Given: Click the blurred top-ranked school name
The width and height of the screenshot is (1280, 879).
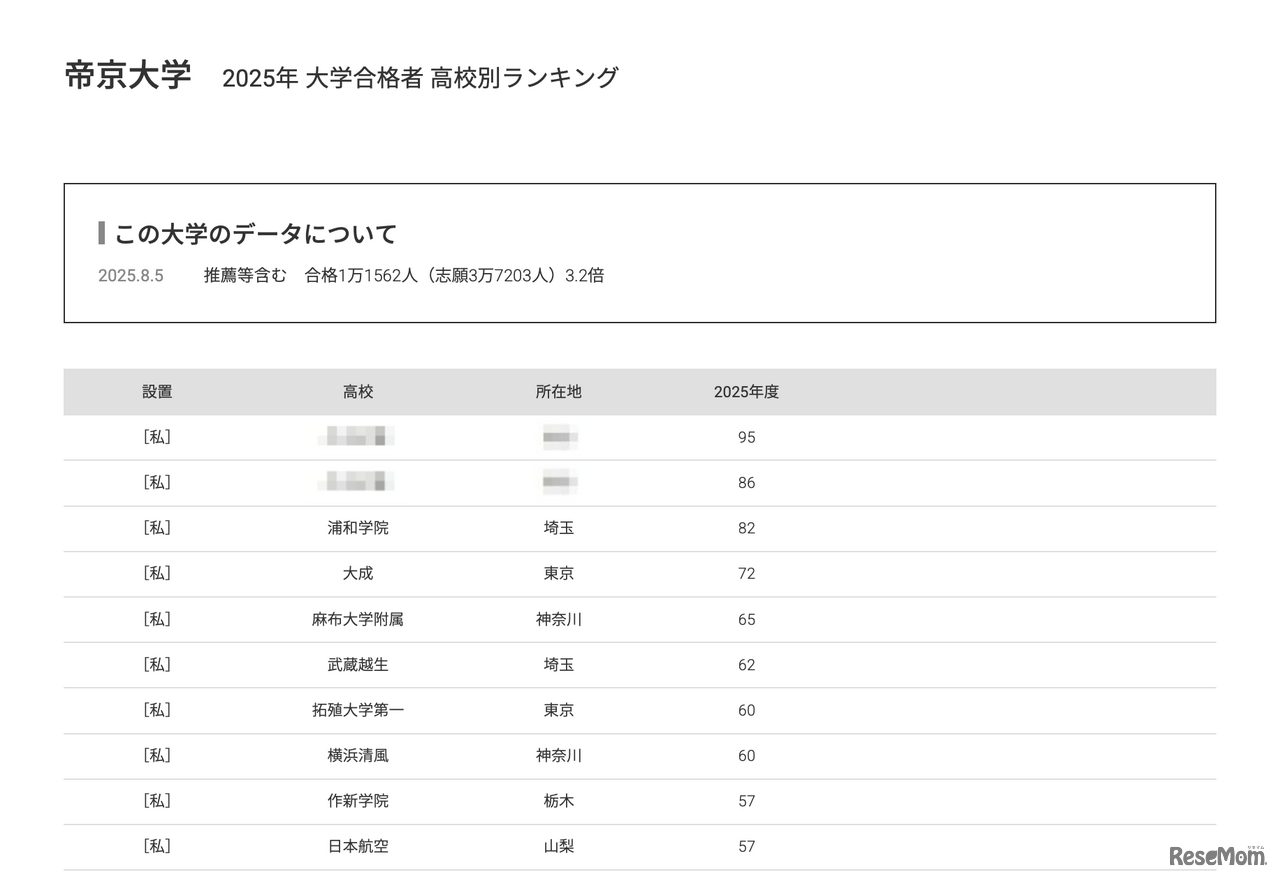Looking at the screenshot, I should (358, 437).
